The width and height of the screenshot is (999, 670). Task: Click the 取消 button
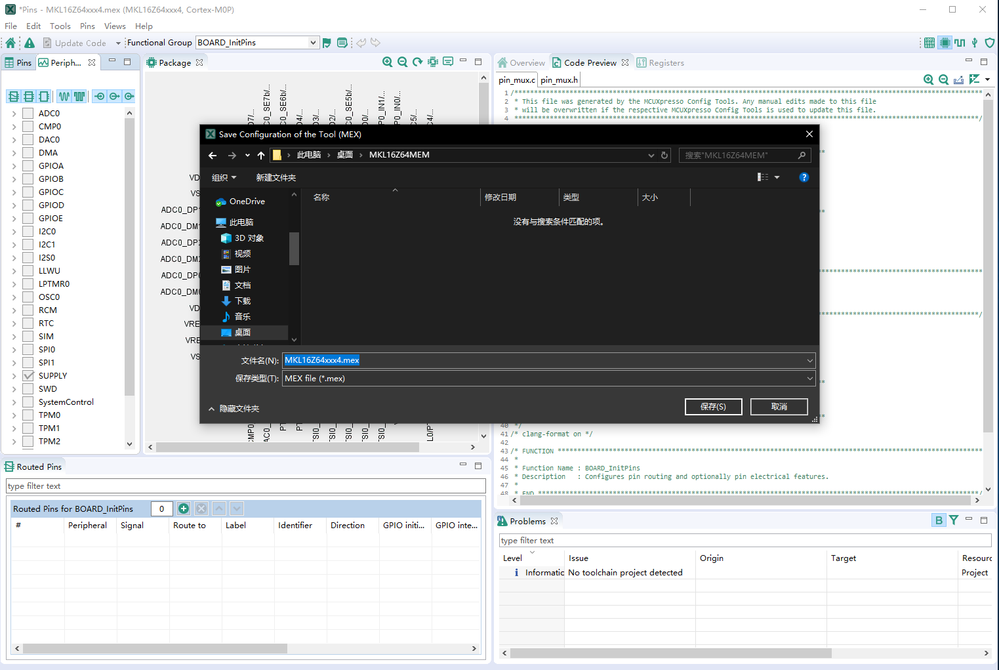(x=779, y=406)
